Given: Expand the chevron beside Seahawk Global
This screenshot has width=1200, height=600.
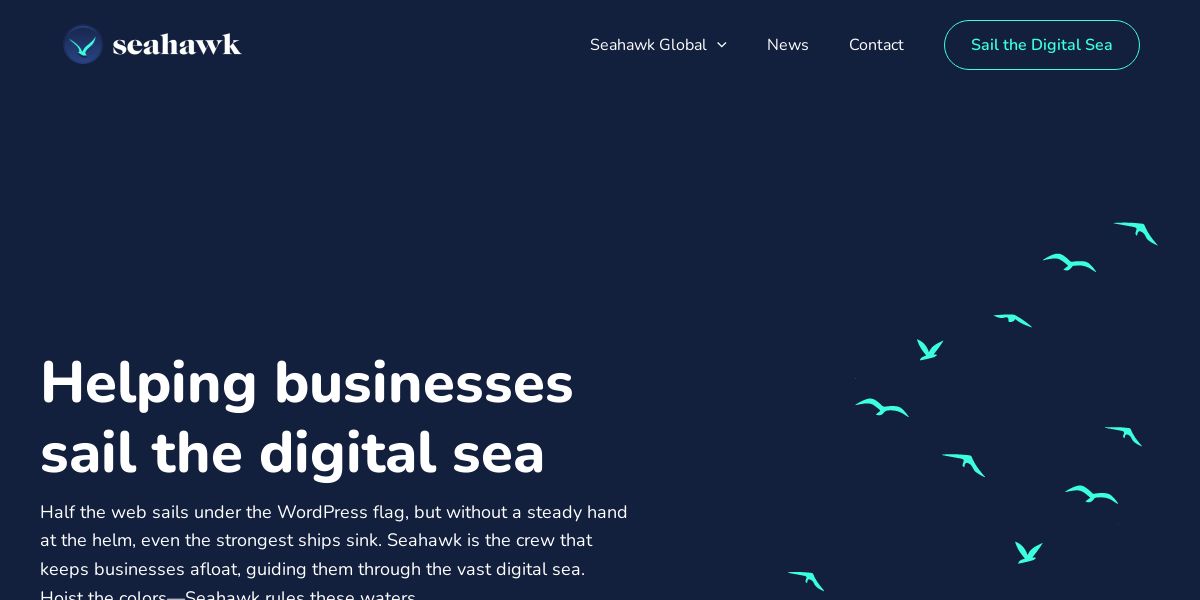Looking at the screenshot, I should (721, 45).
